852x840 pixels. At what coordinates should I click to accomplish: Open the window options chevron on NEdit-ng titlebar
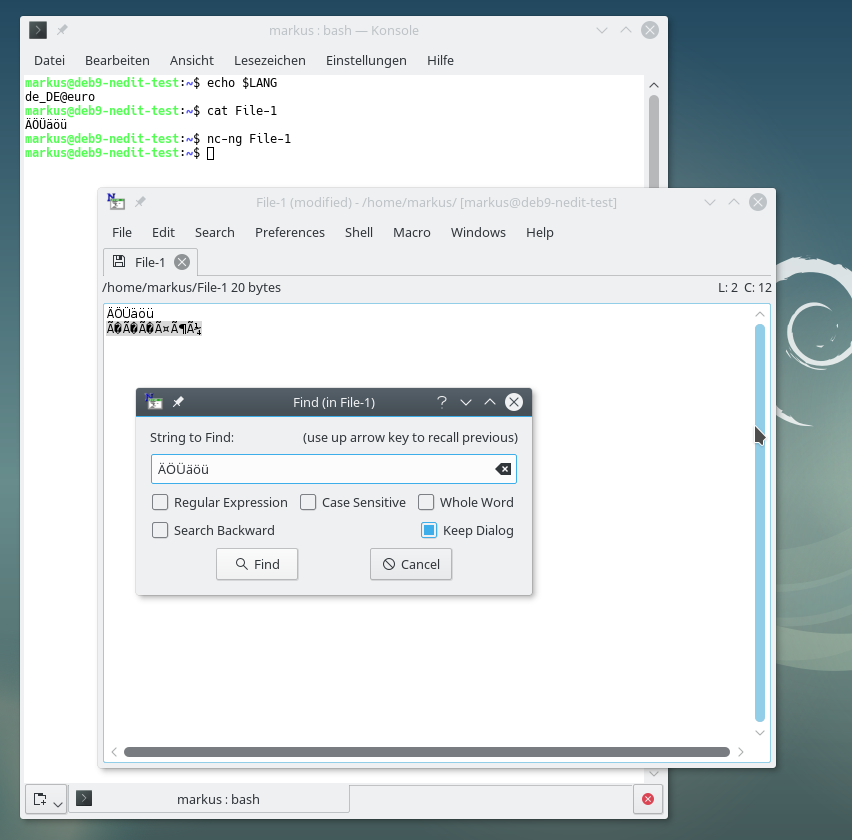[710, 201]
